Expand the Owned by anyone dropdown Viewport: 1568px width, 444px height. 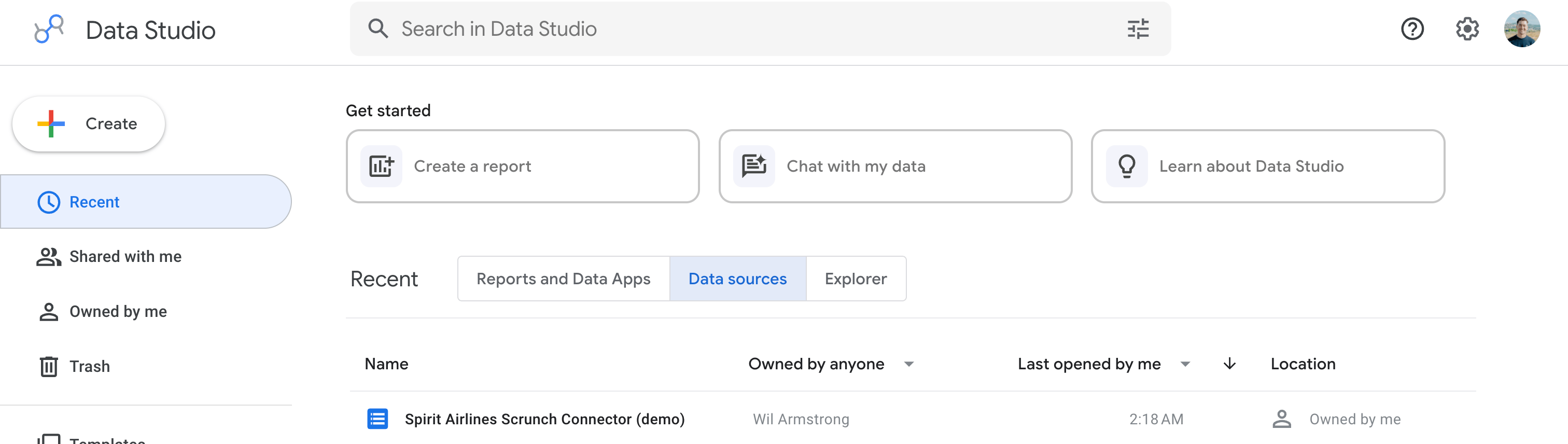(x=909, y=364)
